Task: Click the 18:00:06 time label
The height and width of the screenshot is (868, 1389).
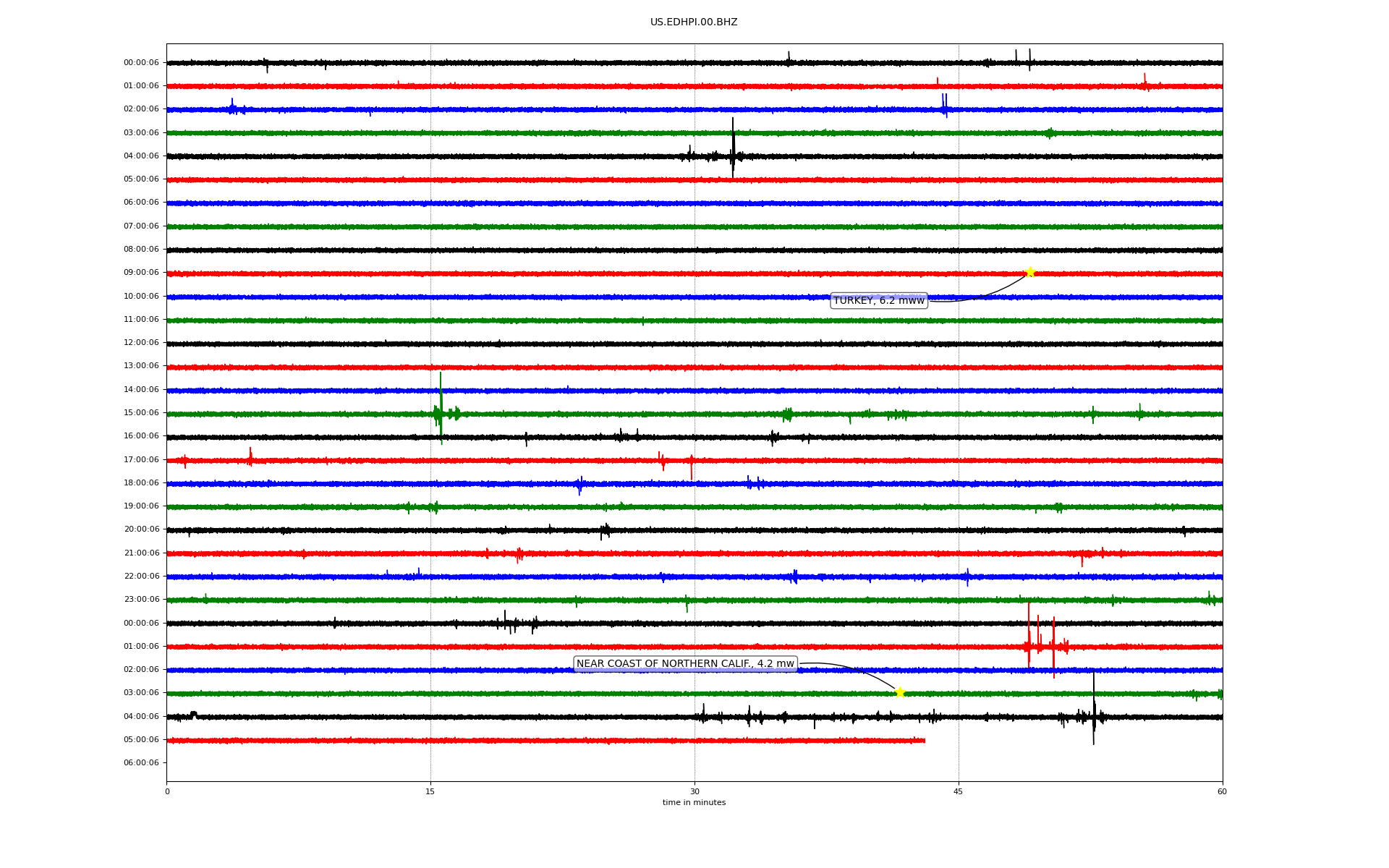Action: (141, 483)
